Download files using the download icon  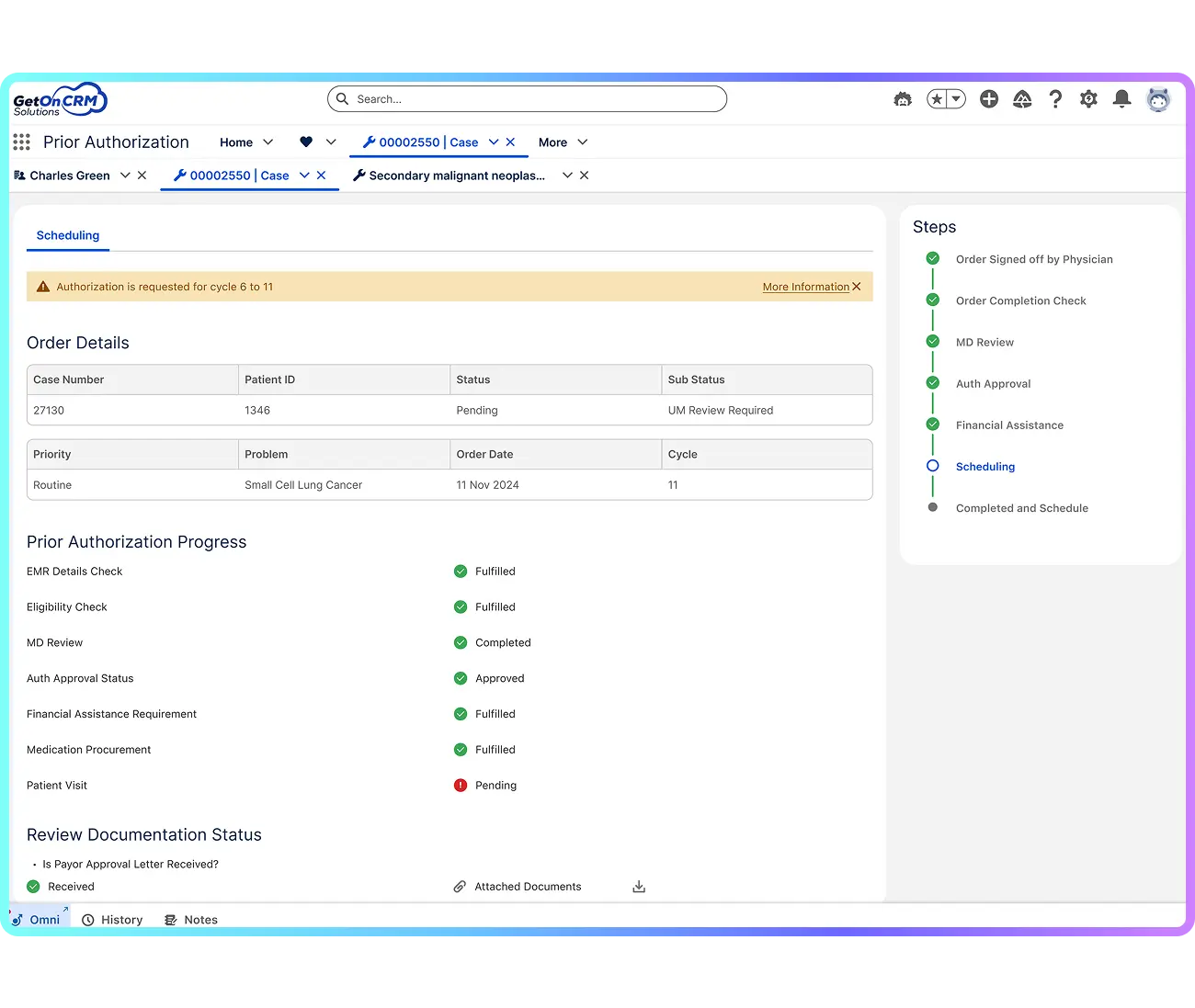coord(638,886)
